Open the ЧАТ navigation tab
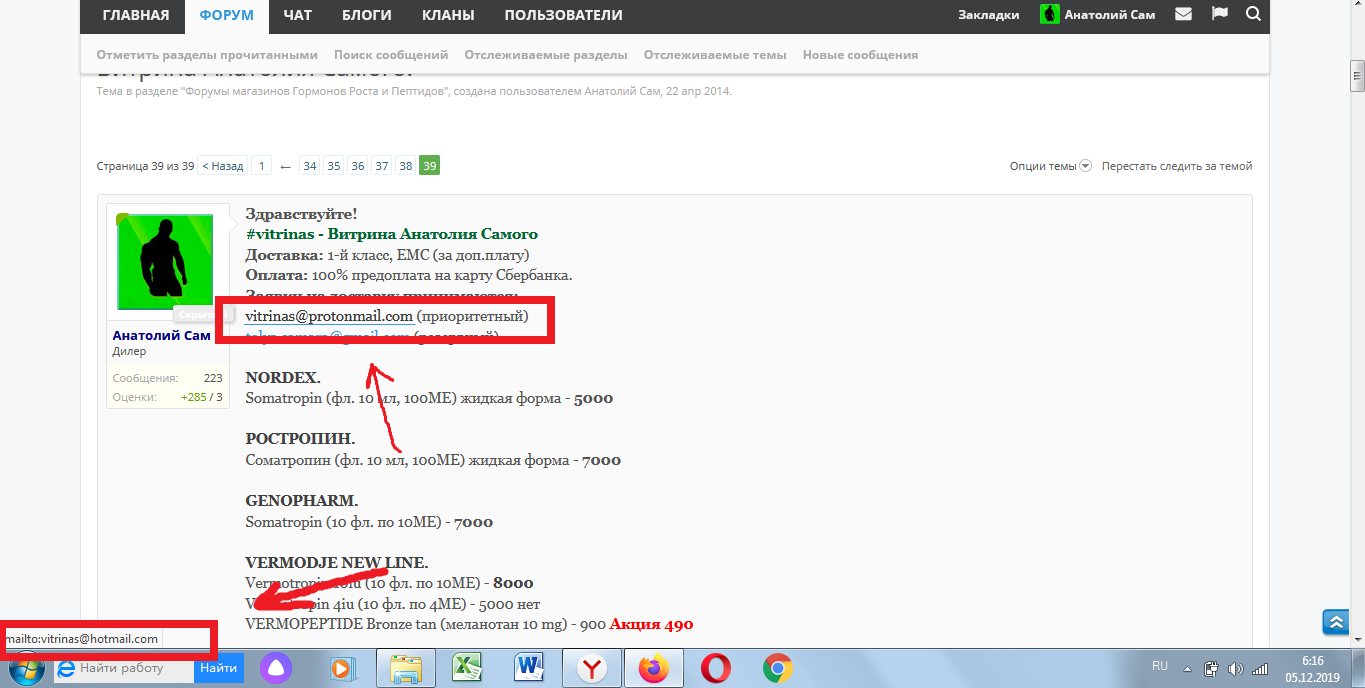 (x=297, y=15)
